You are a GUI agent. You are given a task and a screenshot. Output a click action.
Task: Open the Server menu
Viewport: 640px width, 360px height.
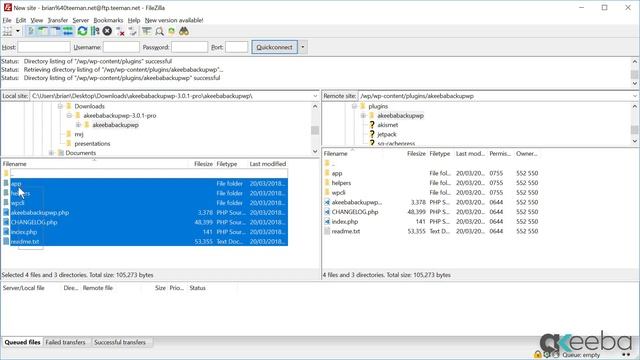tap(81, 20)
